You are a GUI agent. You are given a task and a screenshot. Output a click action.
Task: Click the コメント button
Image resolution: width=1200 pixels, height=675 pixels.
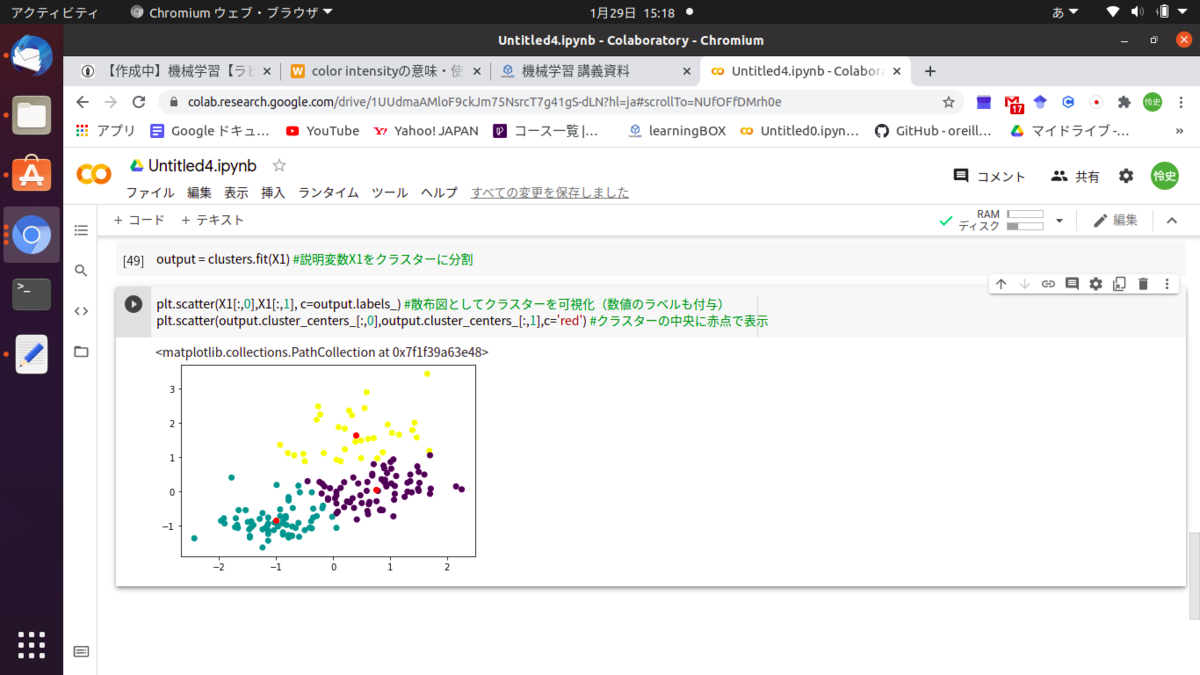click(989, 176)
